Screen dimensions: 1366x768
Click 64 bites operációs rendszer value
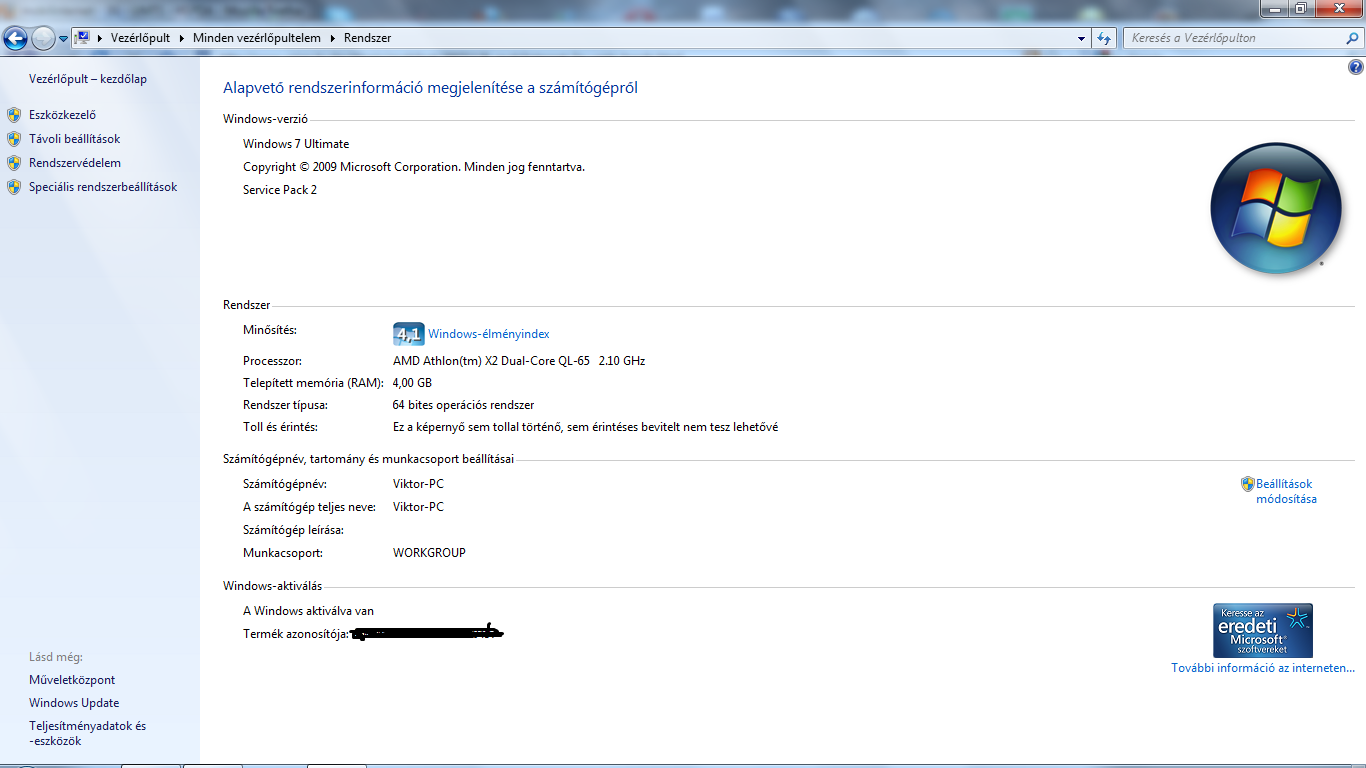click(463, 405)
